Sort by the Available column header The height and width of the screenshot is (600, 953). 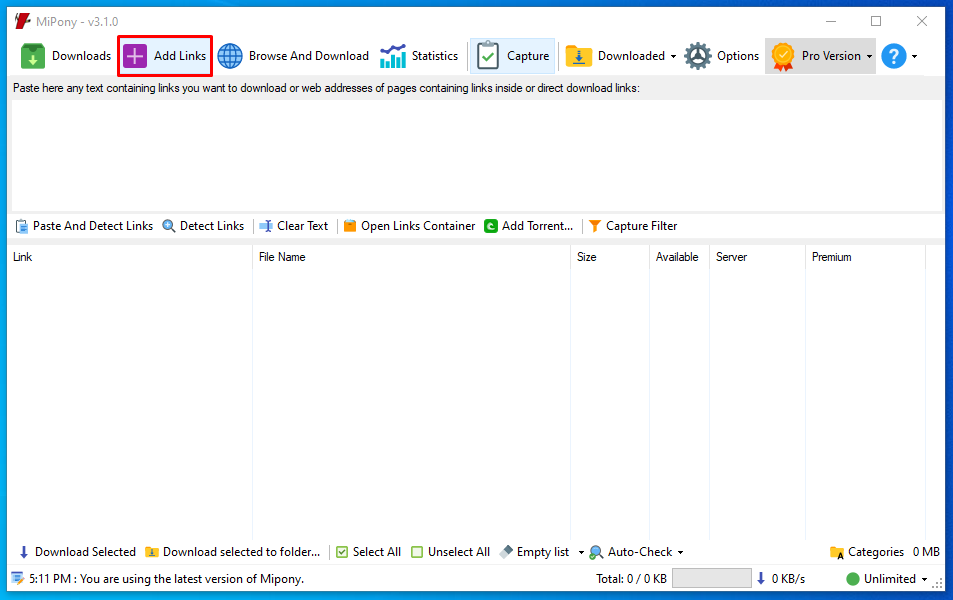click(x=679, y=257)
